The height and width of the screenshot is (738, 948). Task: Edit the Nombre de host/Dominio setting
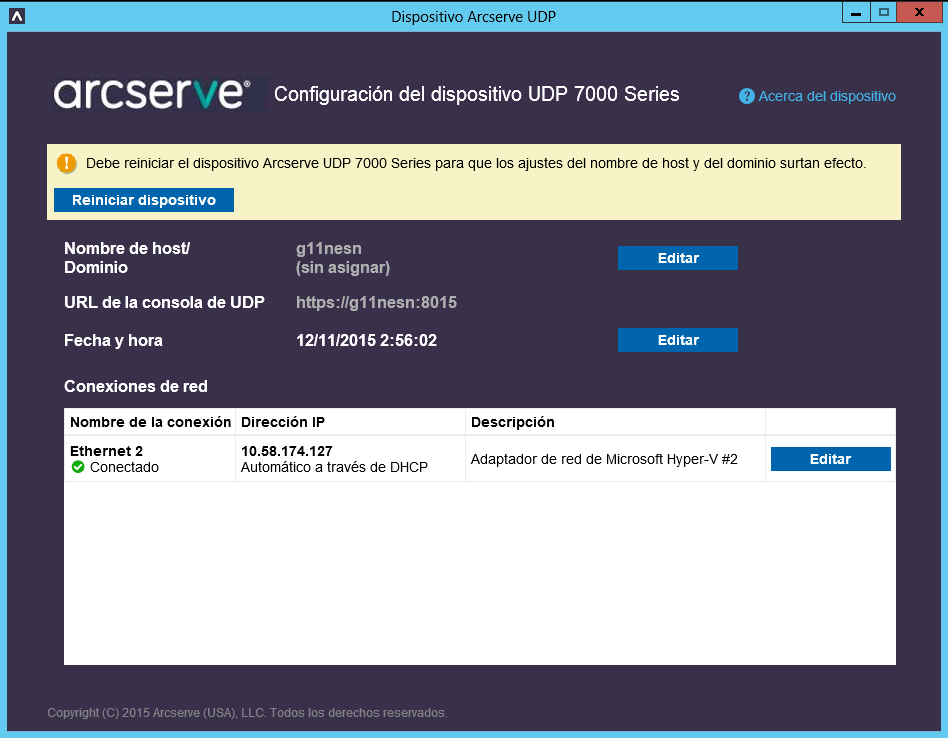point(678,258)
